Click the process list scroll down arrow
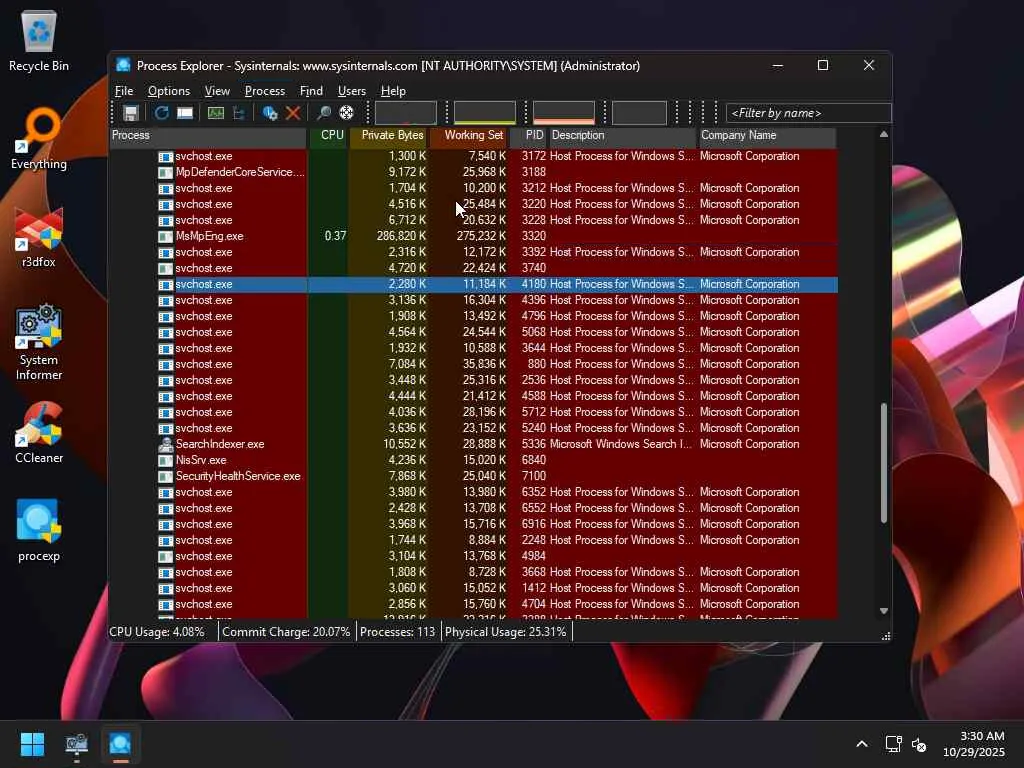This screenshot has width=1024, height=768. pyautogui.click(x=884, y=611)
